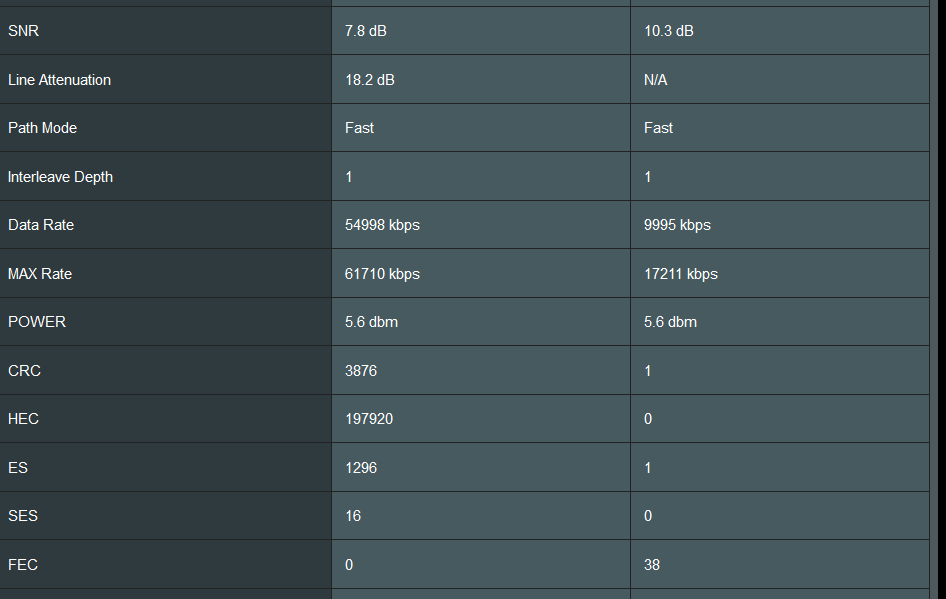The height and width of the screenshot is (599, 946).
Task: Click the 10.3 dB SNR value
Action: tap(669, 31)
